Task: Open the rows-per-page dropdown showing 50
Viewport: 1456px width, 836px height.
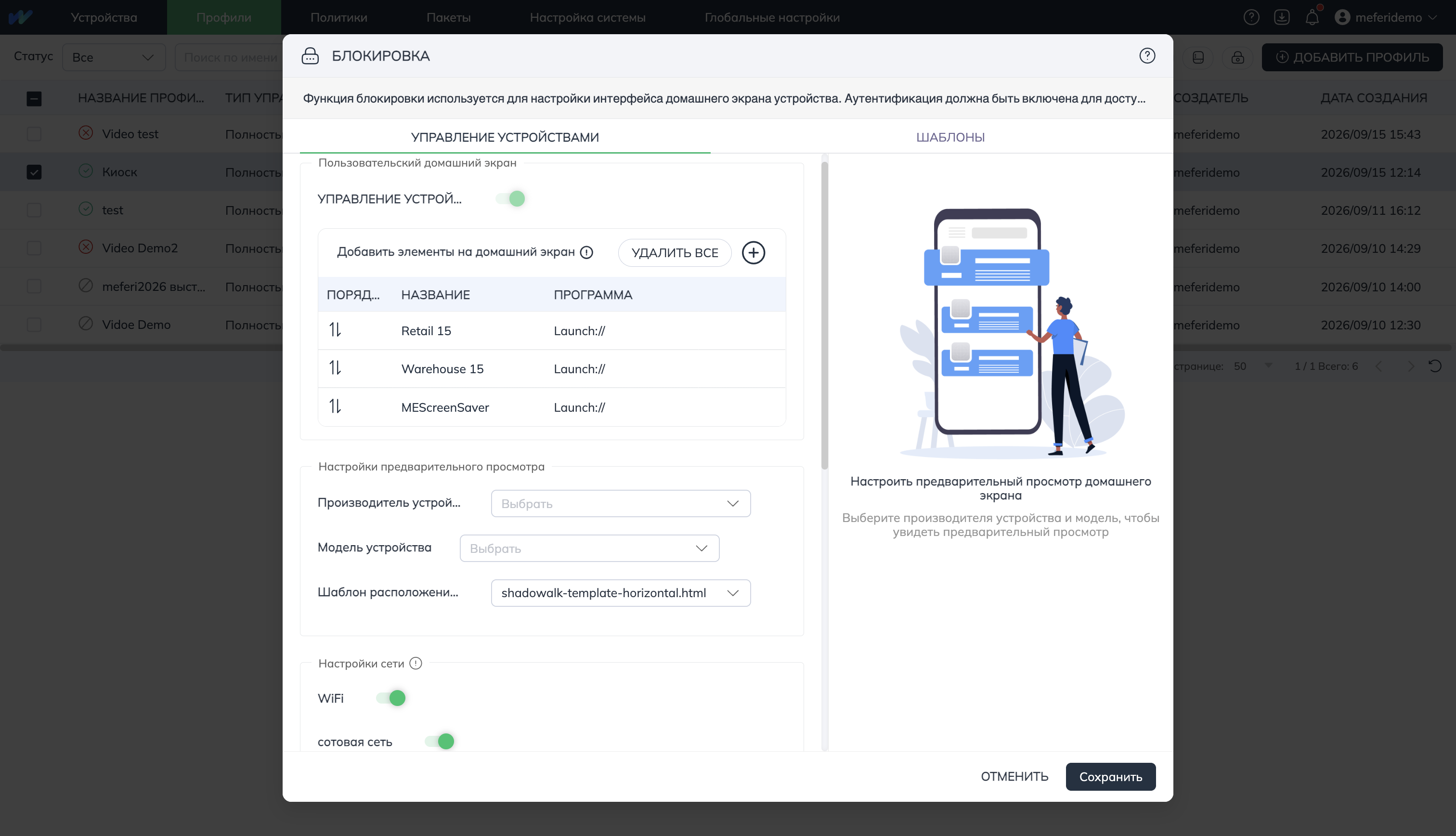Action: pos(1253,366)
